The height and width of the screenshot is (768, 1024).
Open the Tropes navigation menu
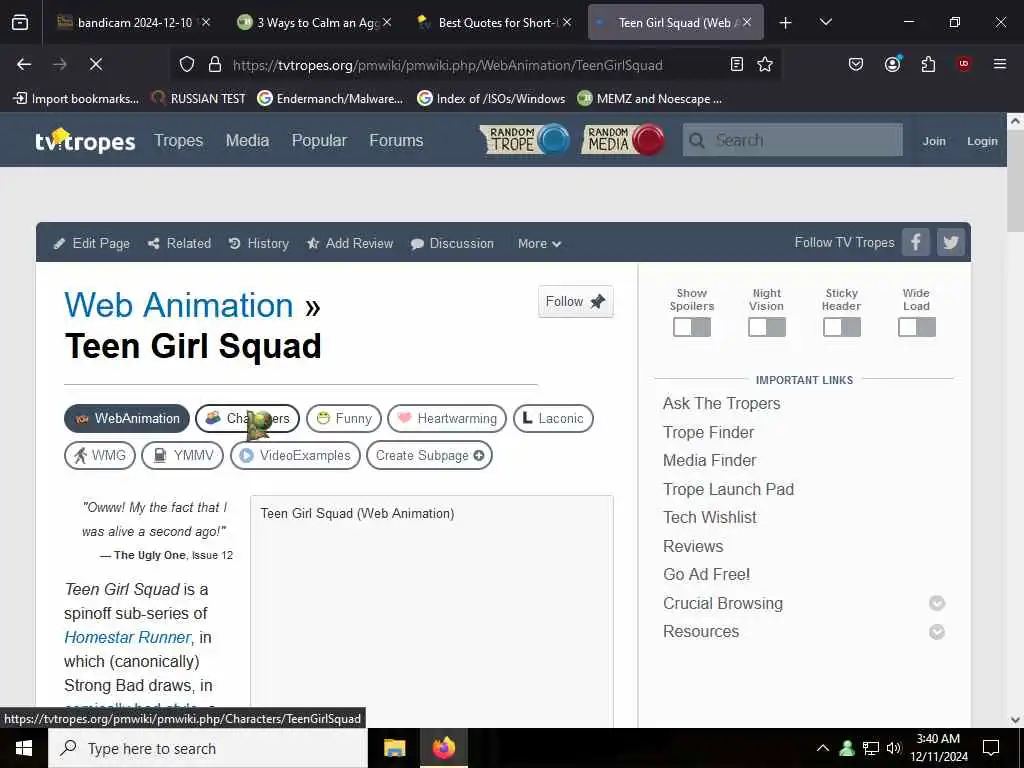pos(178,140)
